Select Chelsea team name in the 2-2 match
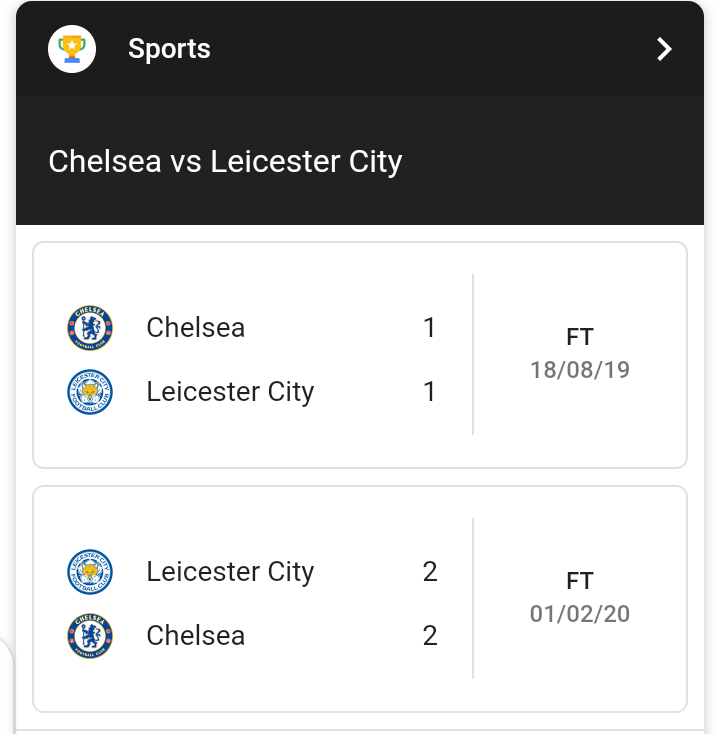 (195, 636)
